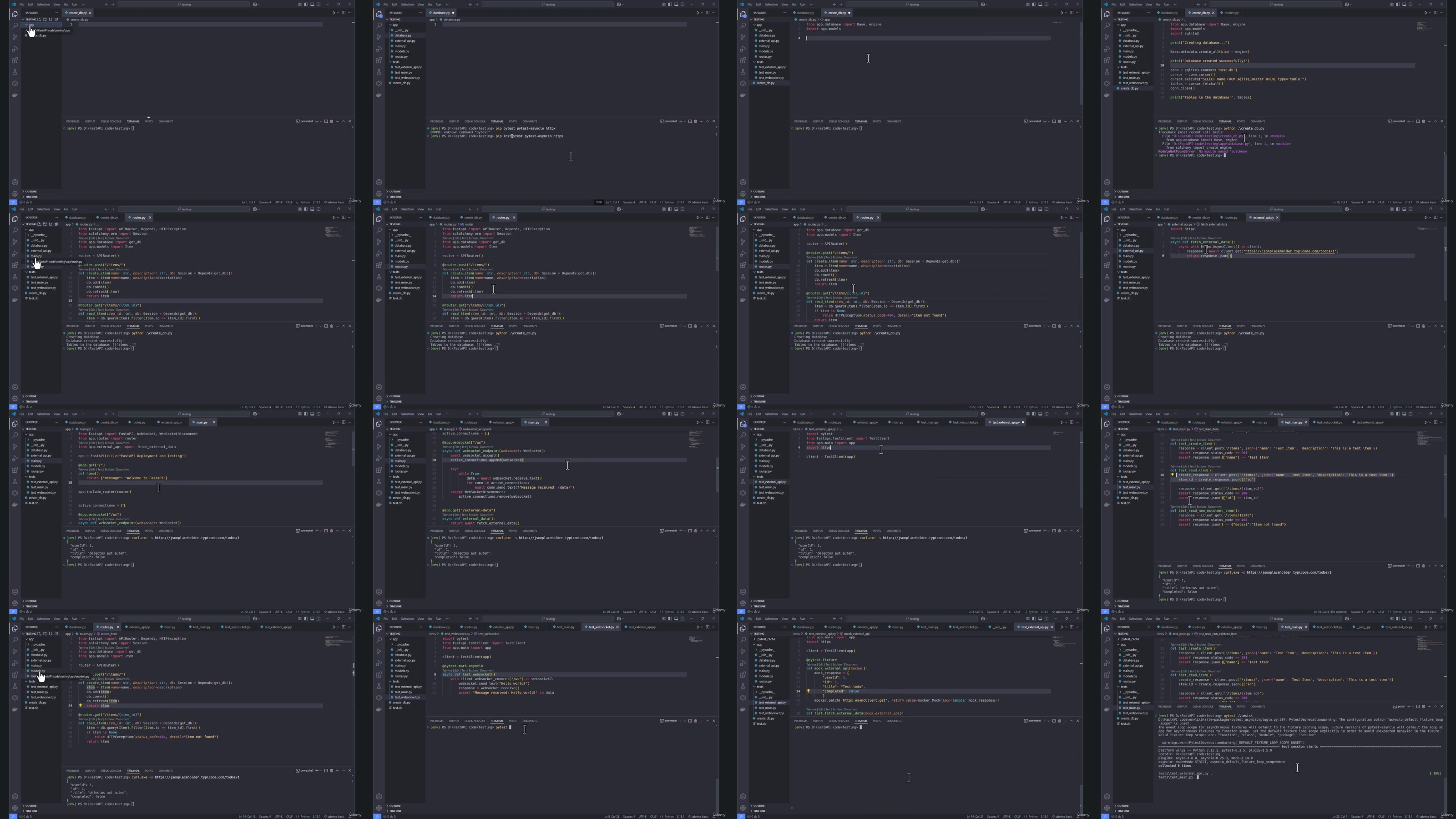Toggle primary sidebar button in active test_websocket.py window

click(x=670, y=619)
